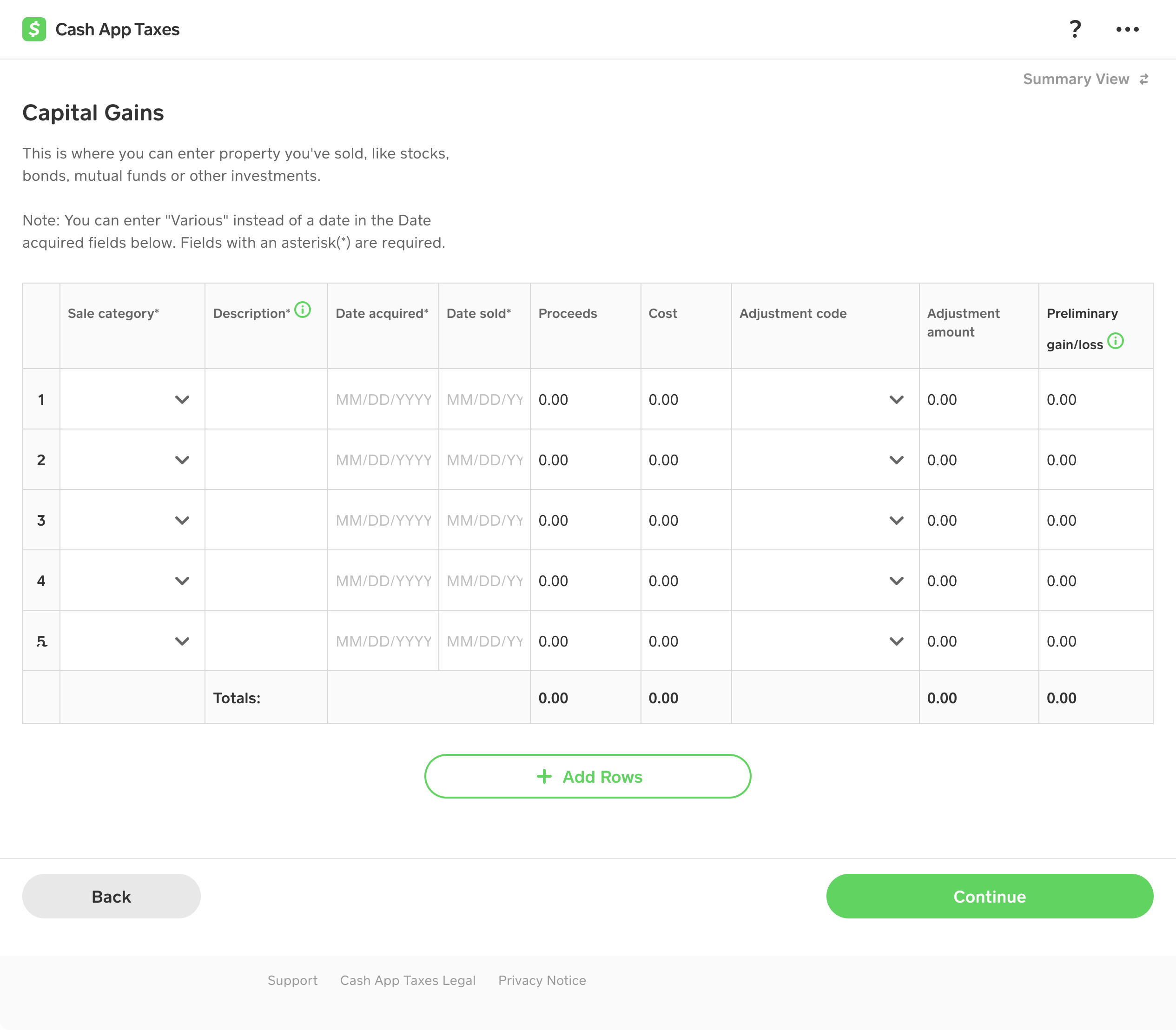Screen dimensions: 1176x1030
Task: Click the Cash App Taxes title text
Action: point(117,29)
